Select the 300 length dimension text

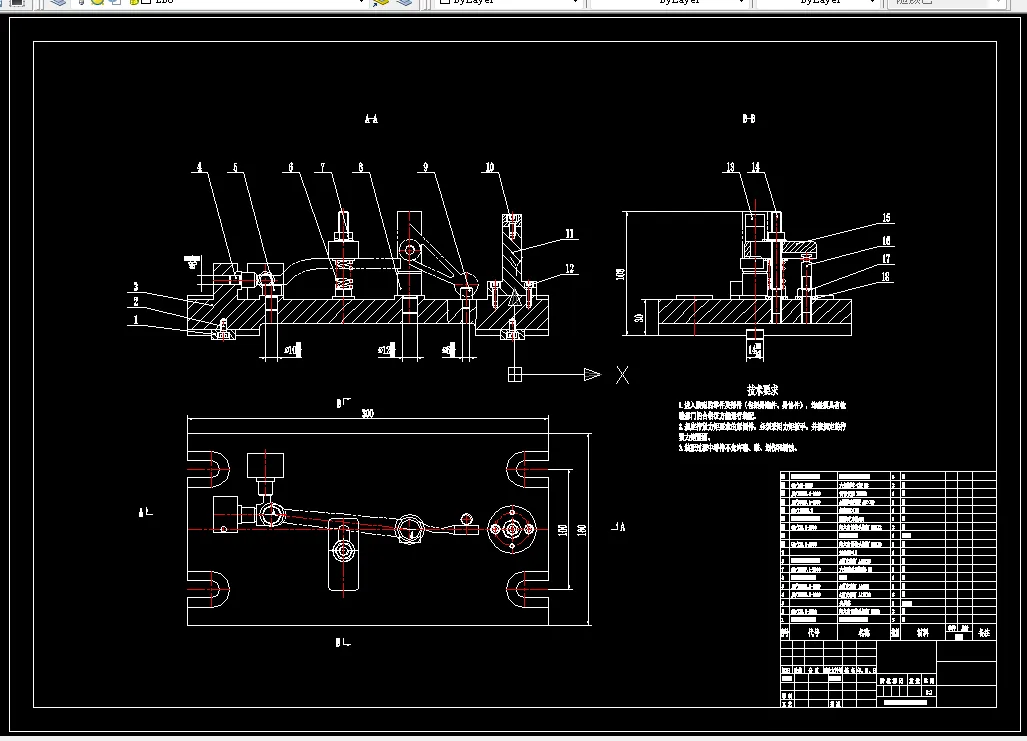point(367,413)
